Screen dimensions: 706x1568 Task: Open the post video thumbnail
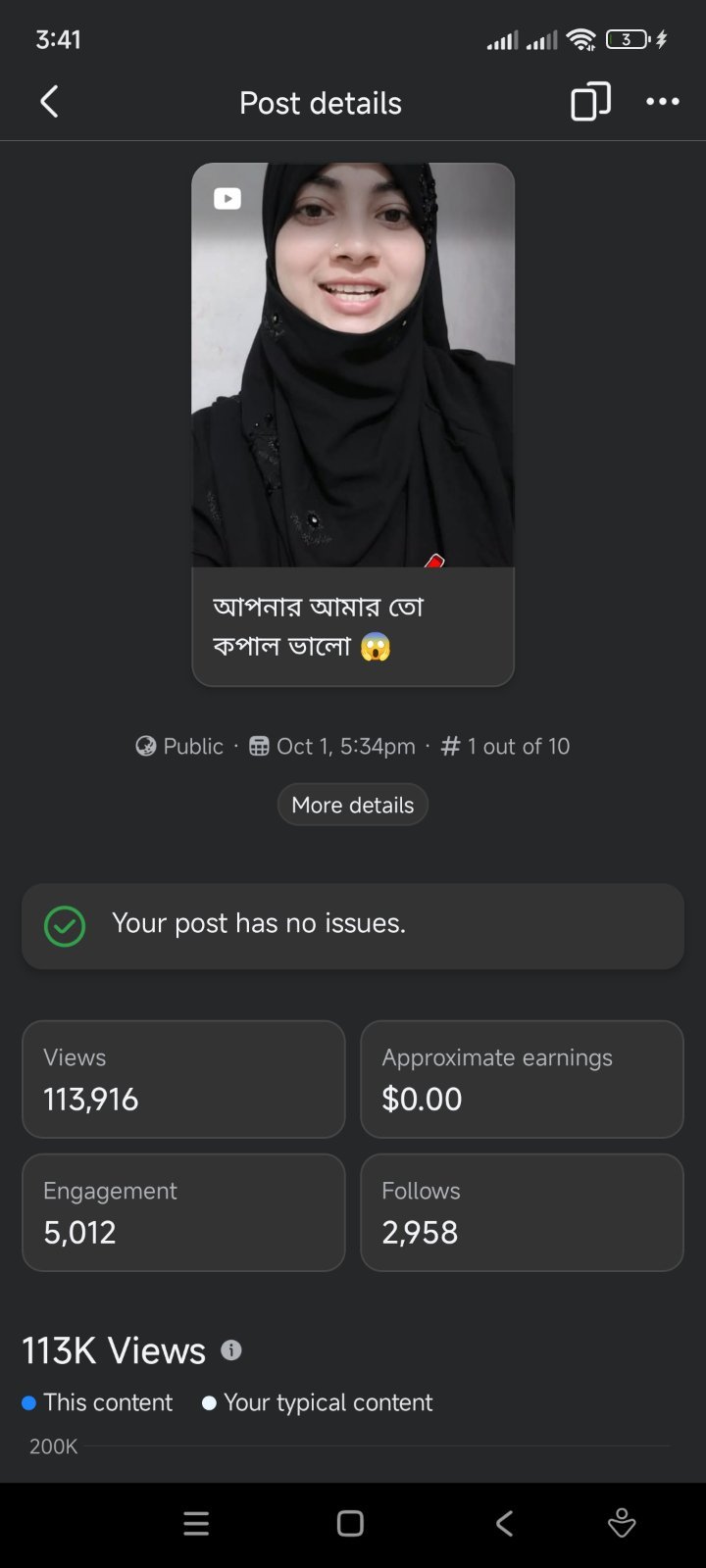pos(353,366)
